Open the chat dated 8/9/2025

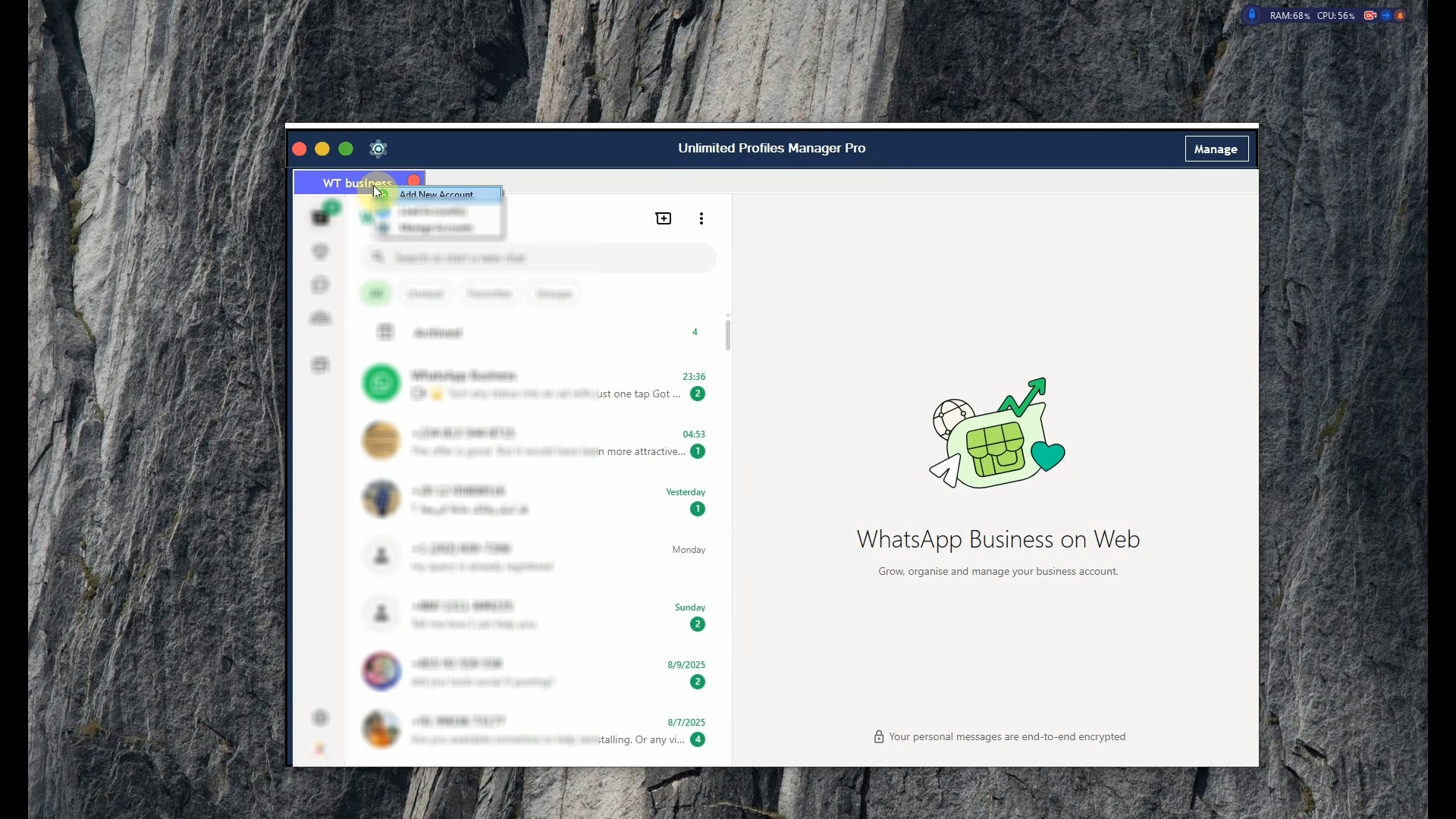[531, 672]
